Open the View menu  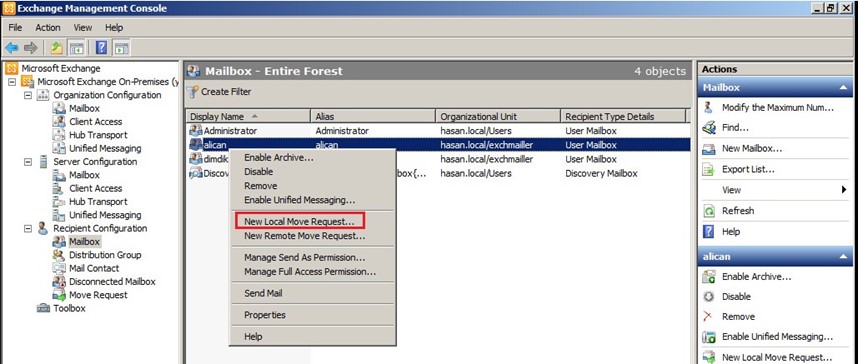pos(83,27)
